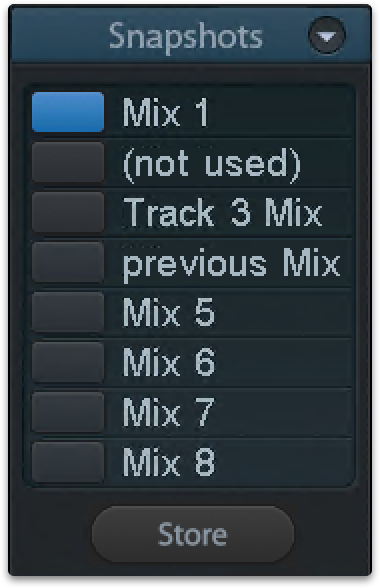Toggle the Mix 8 snapshot button

tap(68, 462)
